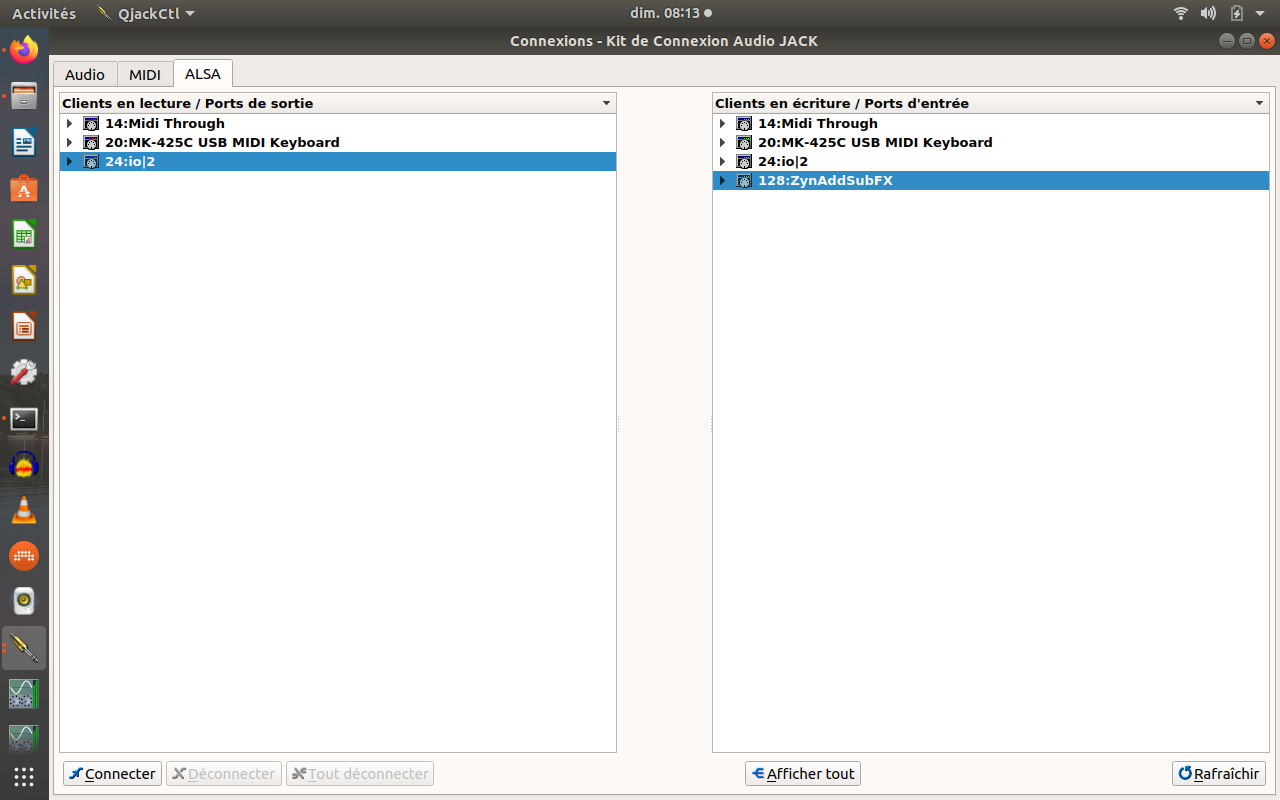Open the system menu arrow in top bar
Viewport: 1280px width, 800px height.
click(1260, 14)
